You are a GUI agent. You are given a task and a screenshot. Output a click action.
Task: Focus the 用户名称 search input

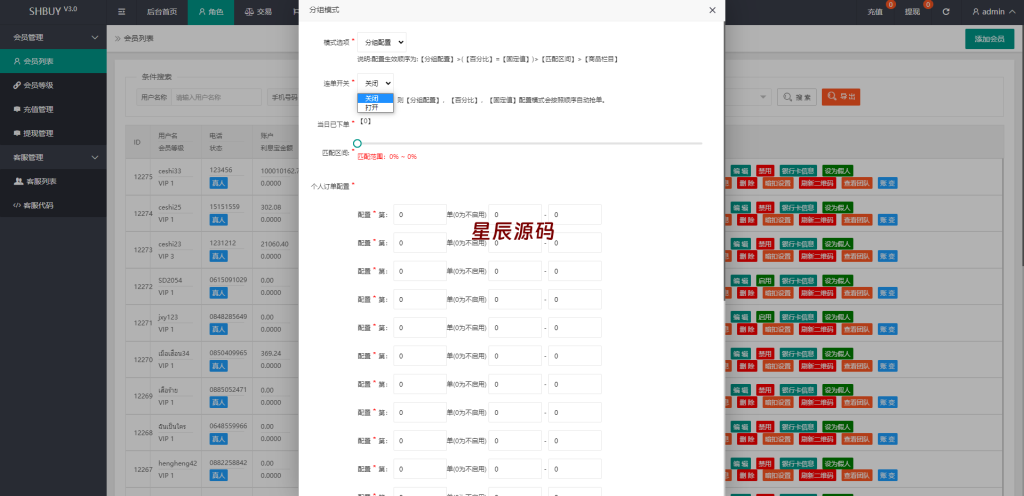coord(216,97)
